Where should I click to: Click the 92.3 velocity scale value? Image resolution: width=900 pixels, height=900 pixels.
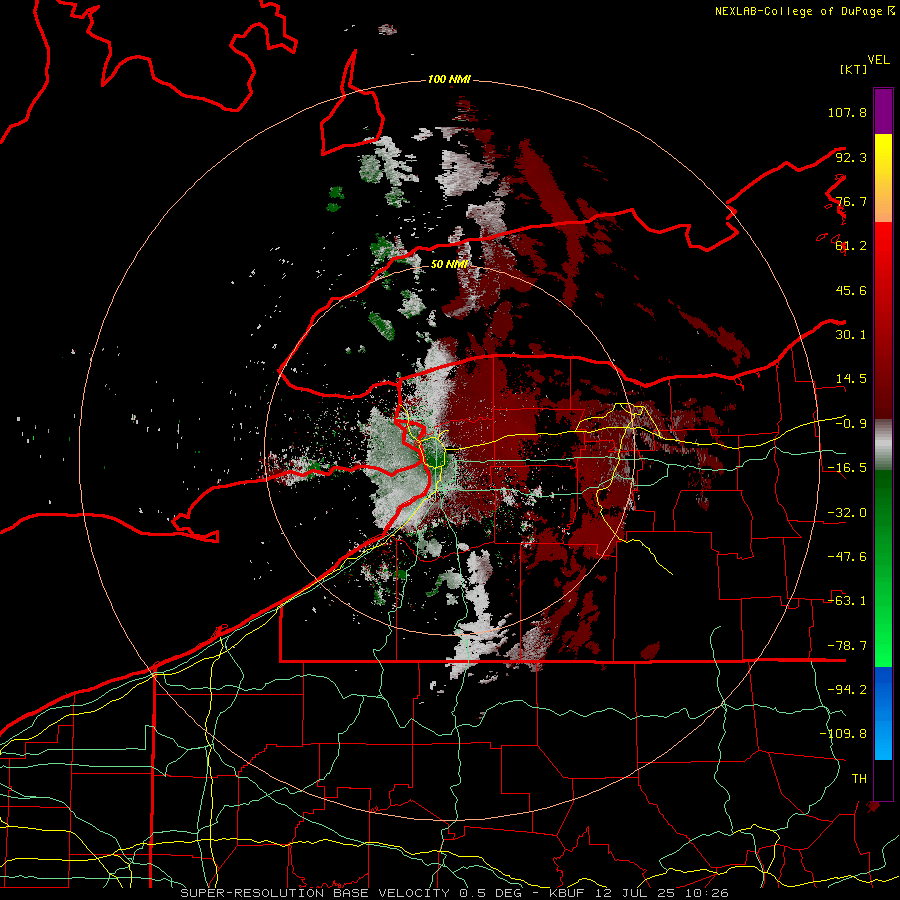click(851, 157)
